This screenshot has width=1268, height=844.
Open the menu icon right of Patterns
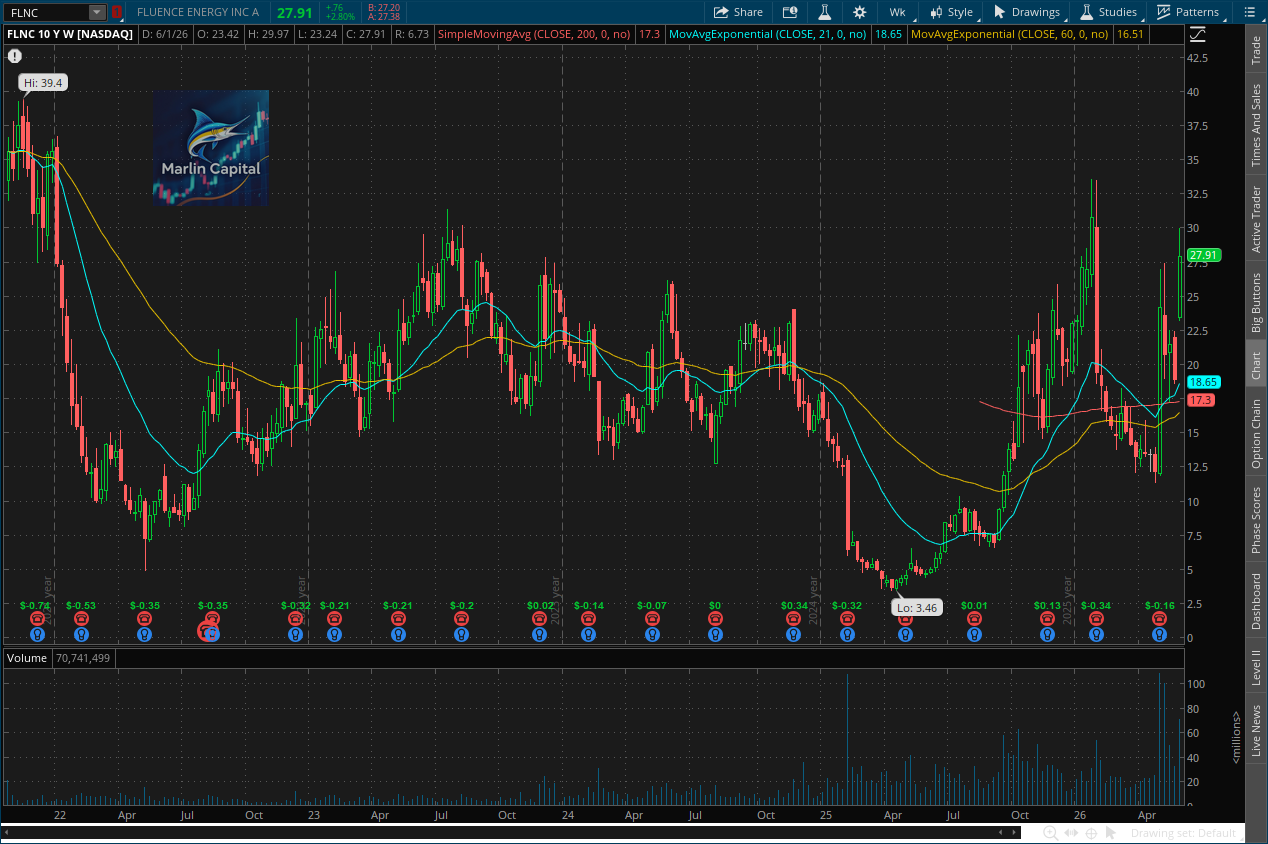(x=1249, y=12)
